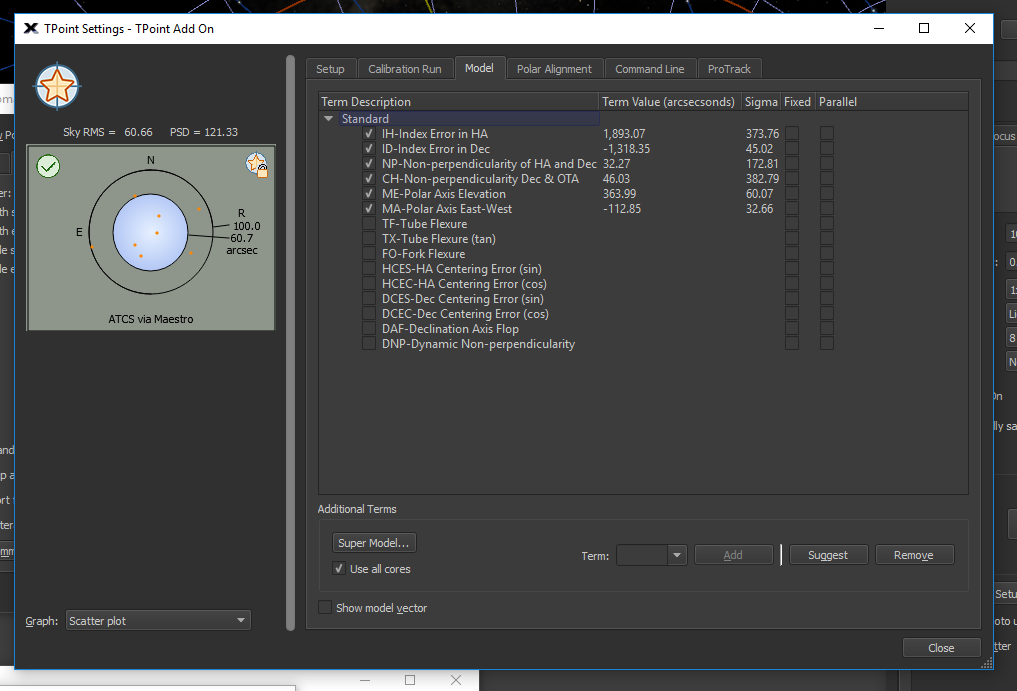The width and height of the screenshot is (1017, 691).
Task: Uncheck ID-Index Error in Dec term
Action: (x=369, y=149)
